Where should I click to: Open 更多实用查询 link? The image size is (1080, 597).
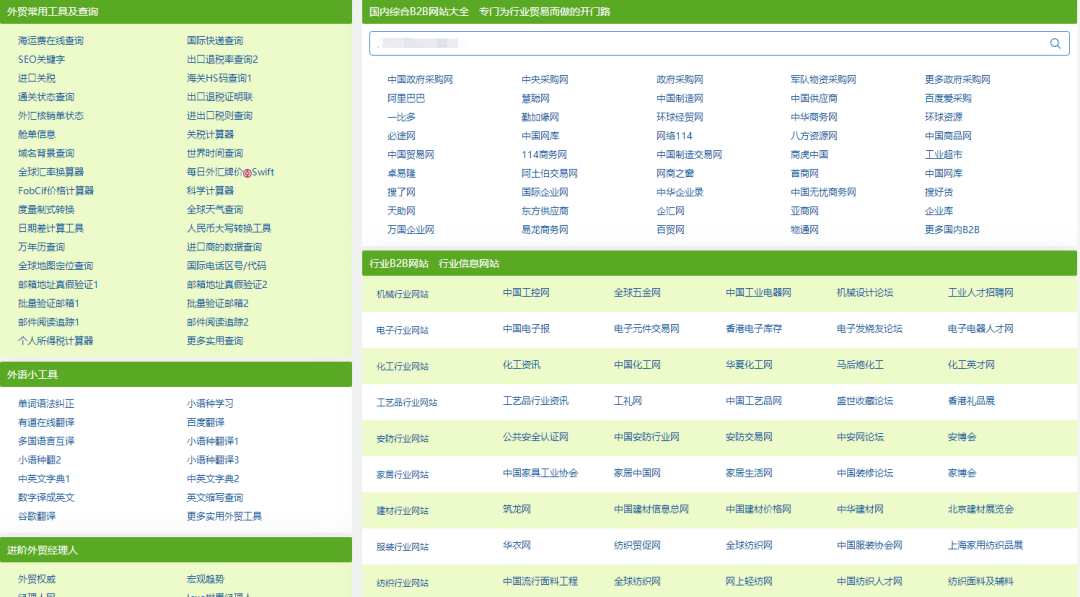(215, 341)
